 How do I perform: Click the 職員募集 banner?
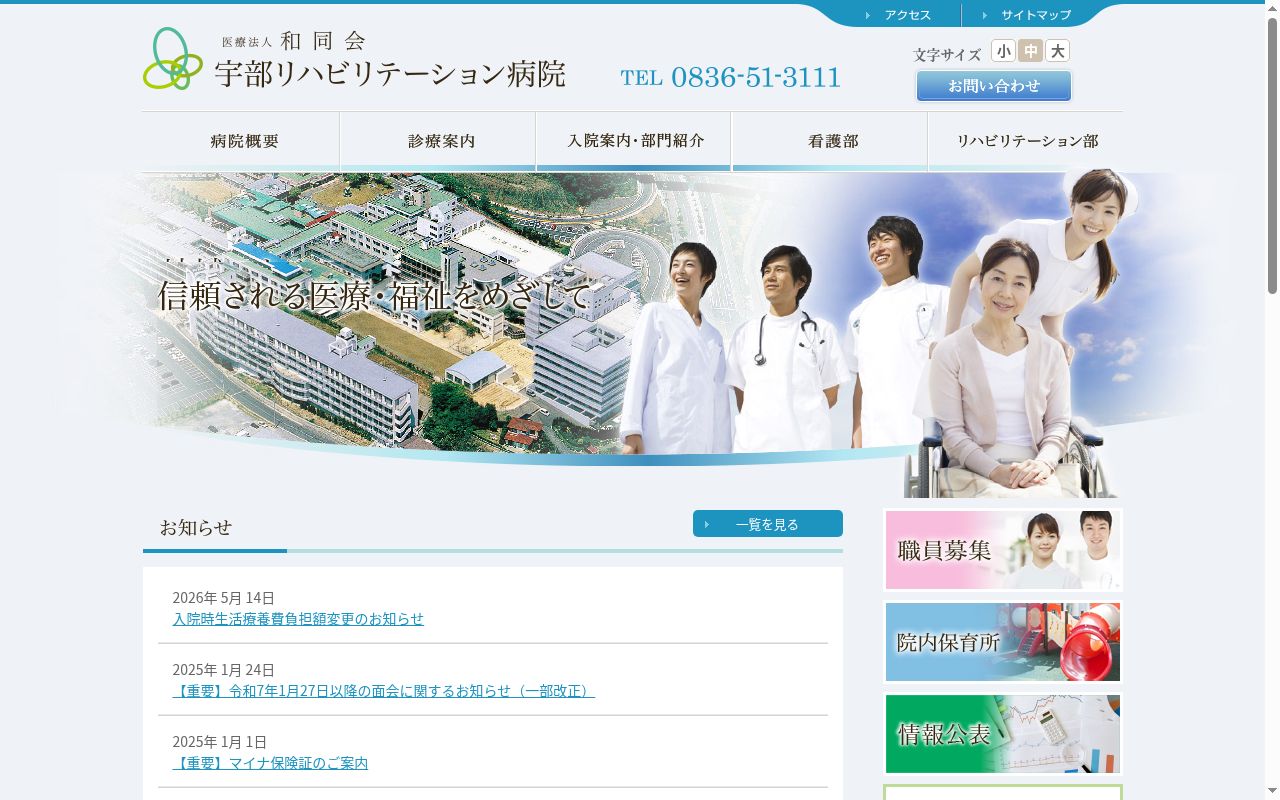coord(1003,550)
